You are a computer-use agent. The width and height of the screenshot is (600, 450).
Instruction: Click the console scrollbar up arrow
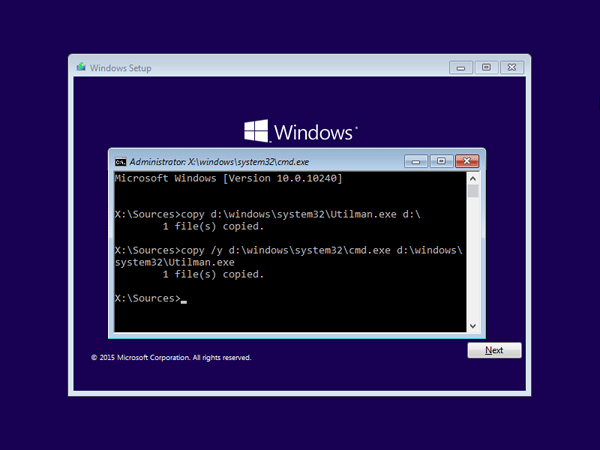click(473, 177)
